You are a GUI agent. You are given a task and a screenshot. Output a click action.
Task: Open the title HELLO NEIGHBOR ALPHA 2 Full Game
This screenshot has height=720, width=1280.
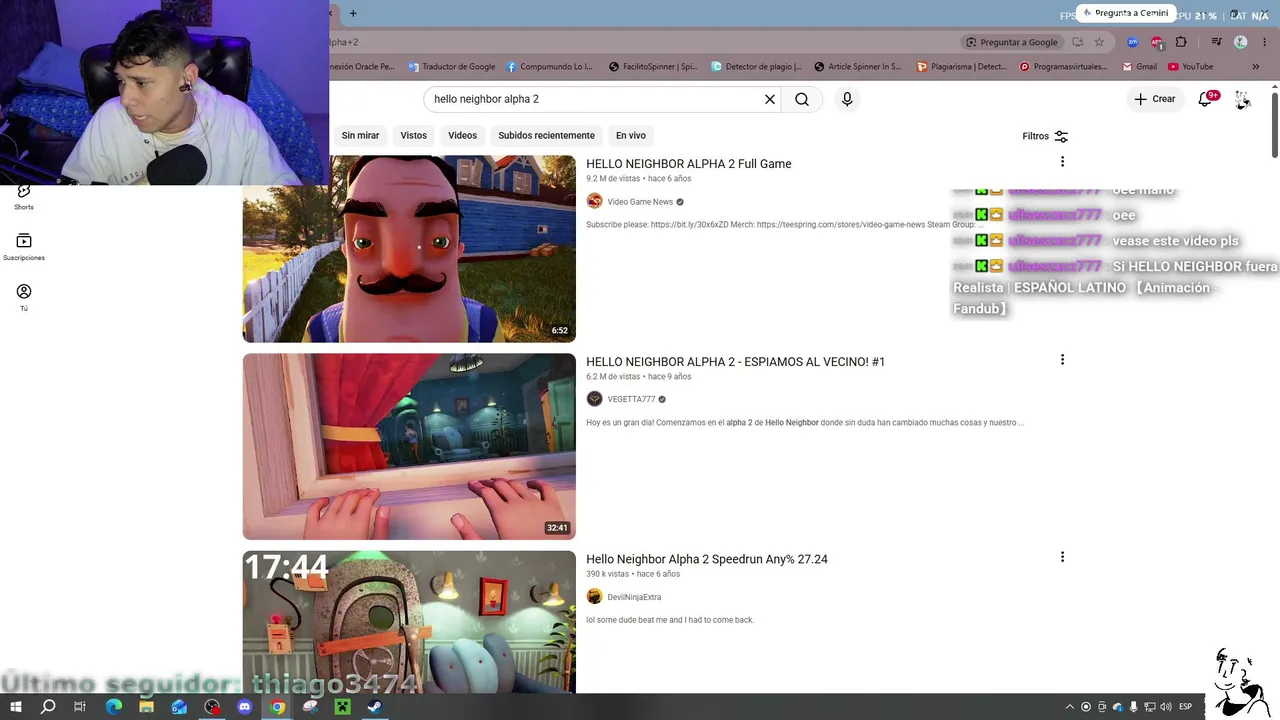coord(688,164)
